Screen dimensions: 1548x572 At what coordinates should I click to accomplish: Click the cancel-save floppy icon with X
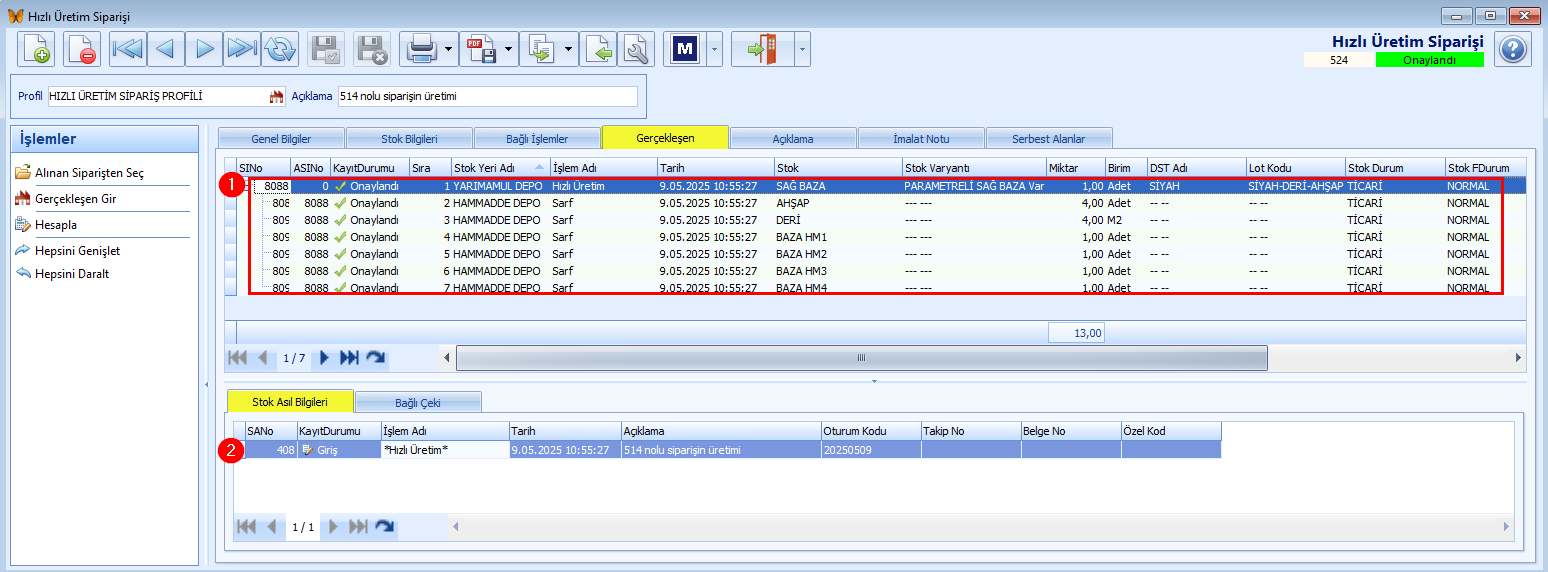[373, 49]
